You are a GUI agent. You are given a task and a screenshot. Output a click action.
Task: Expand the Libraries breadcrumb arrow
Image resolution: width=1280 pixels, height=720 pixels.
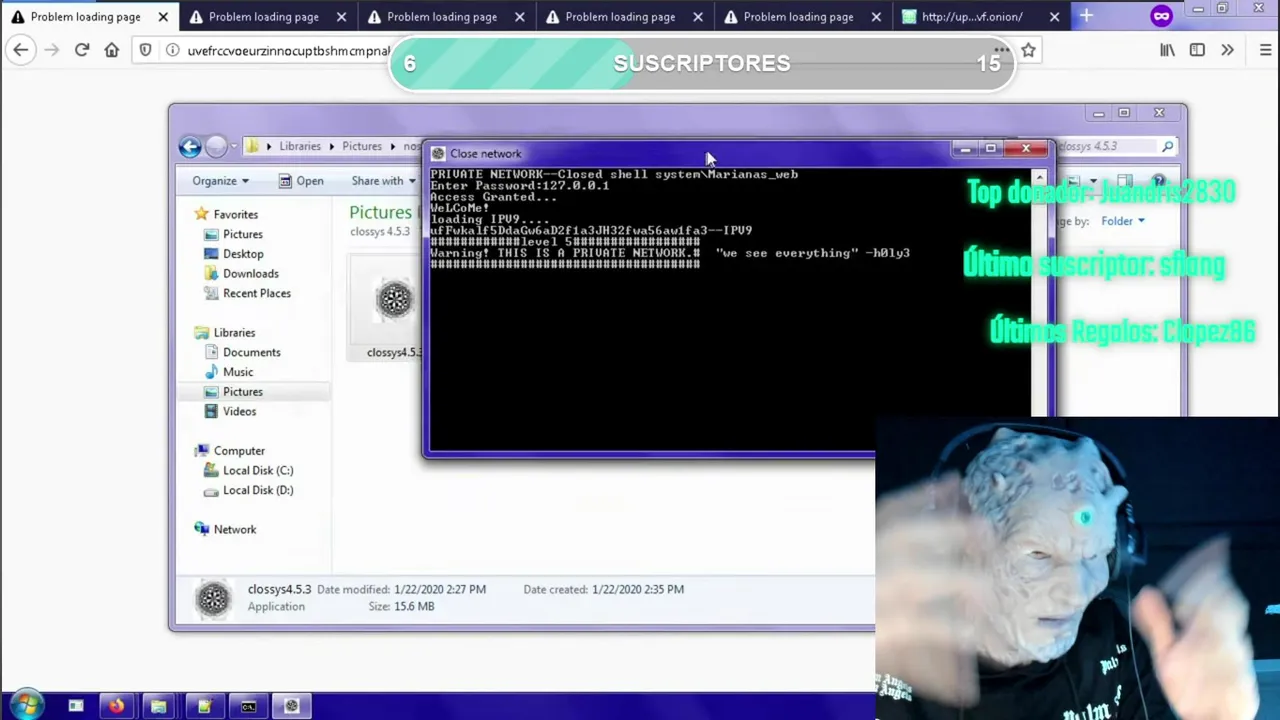(x=332, y=147)
